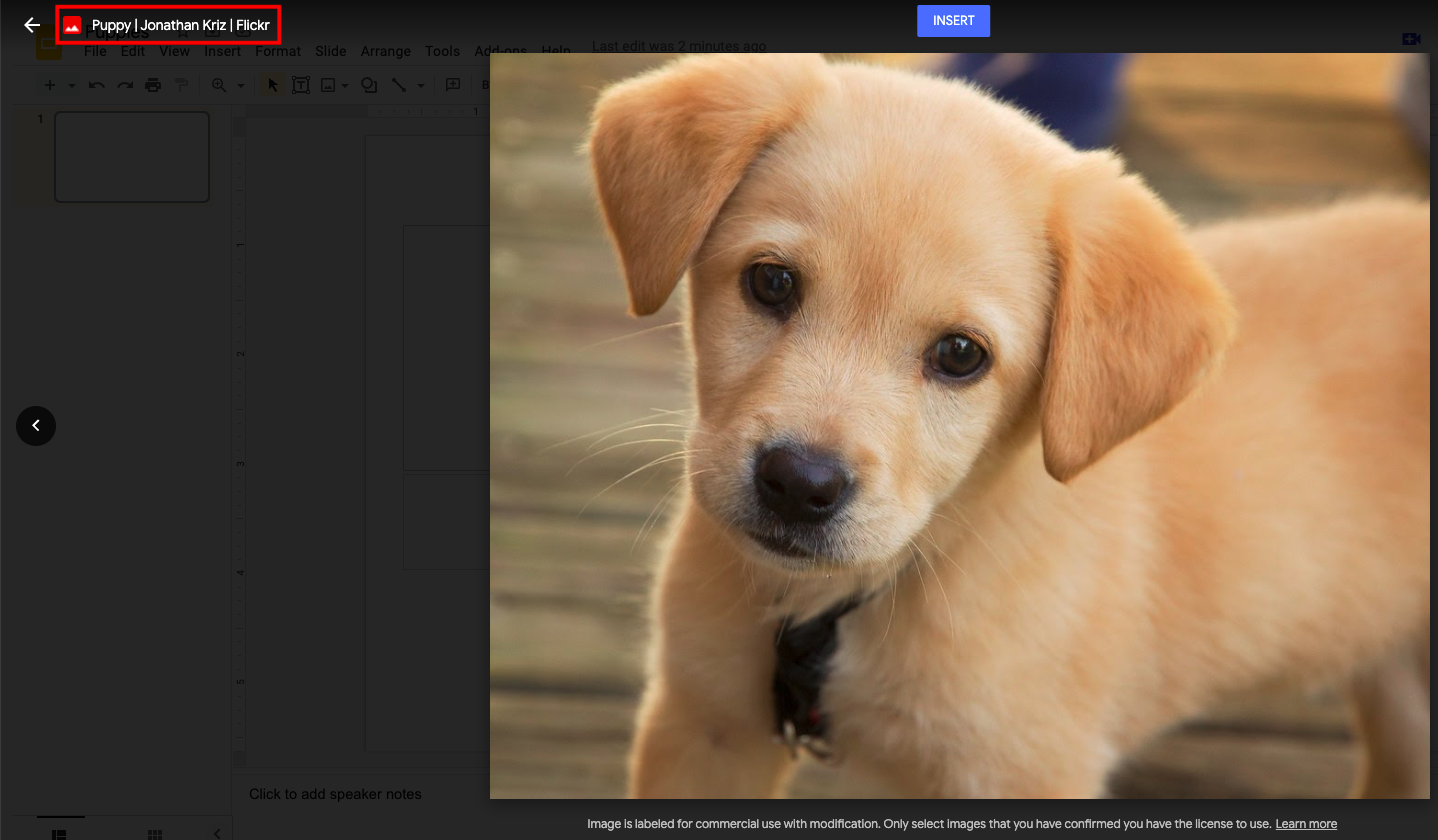Choose the select cursor tool
Image resolution: width=1438 pixels, height=840 pixels.
click(273, 85)
